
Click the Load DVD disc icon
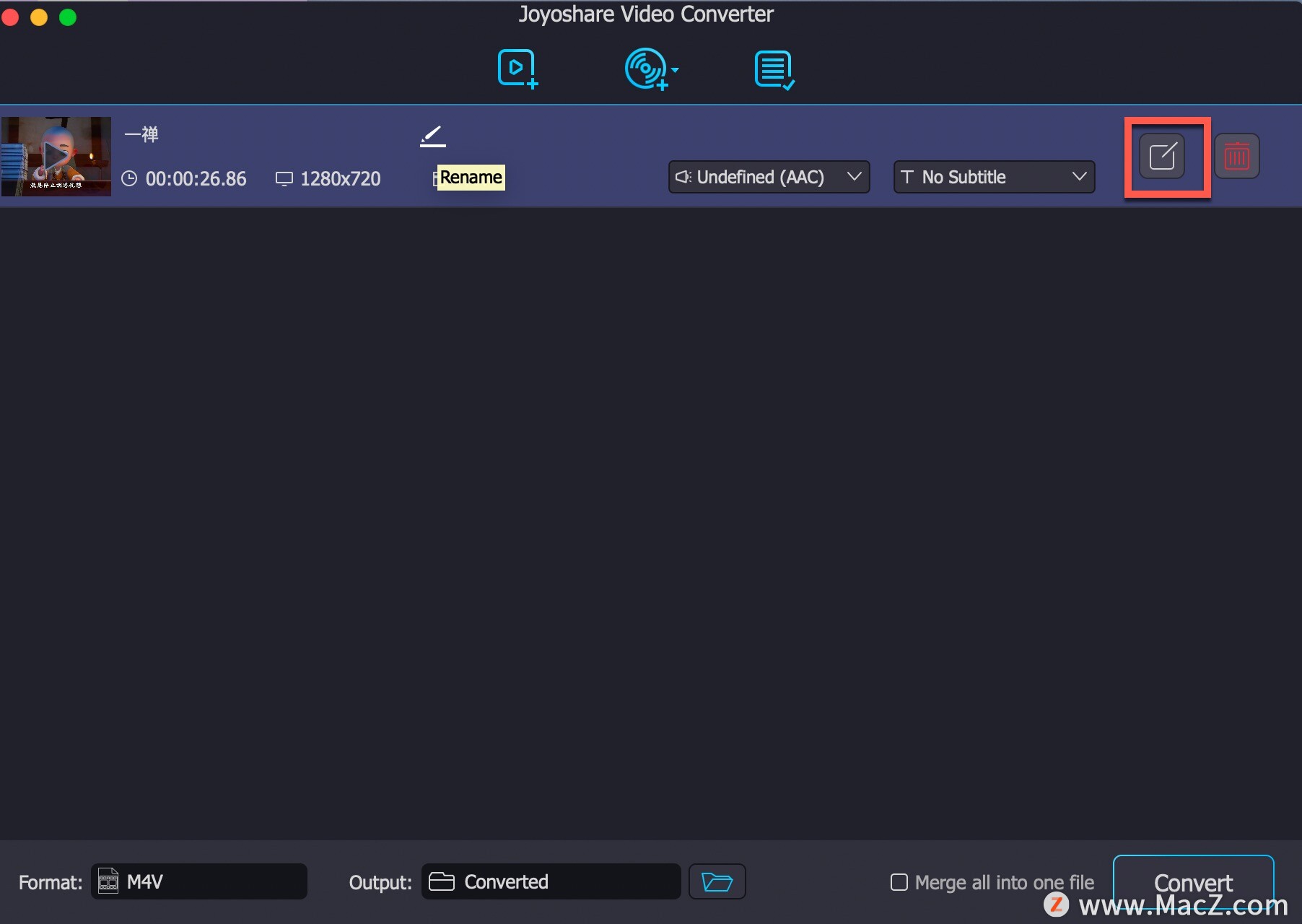[646, 69]
